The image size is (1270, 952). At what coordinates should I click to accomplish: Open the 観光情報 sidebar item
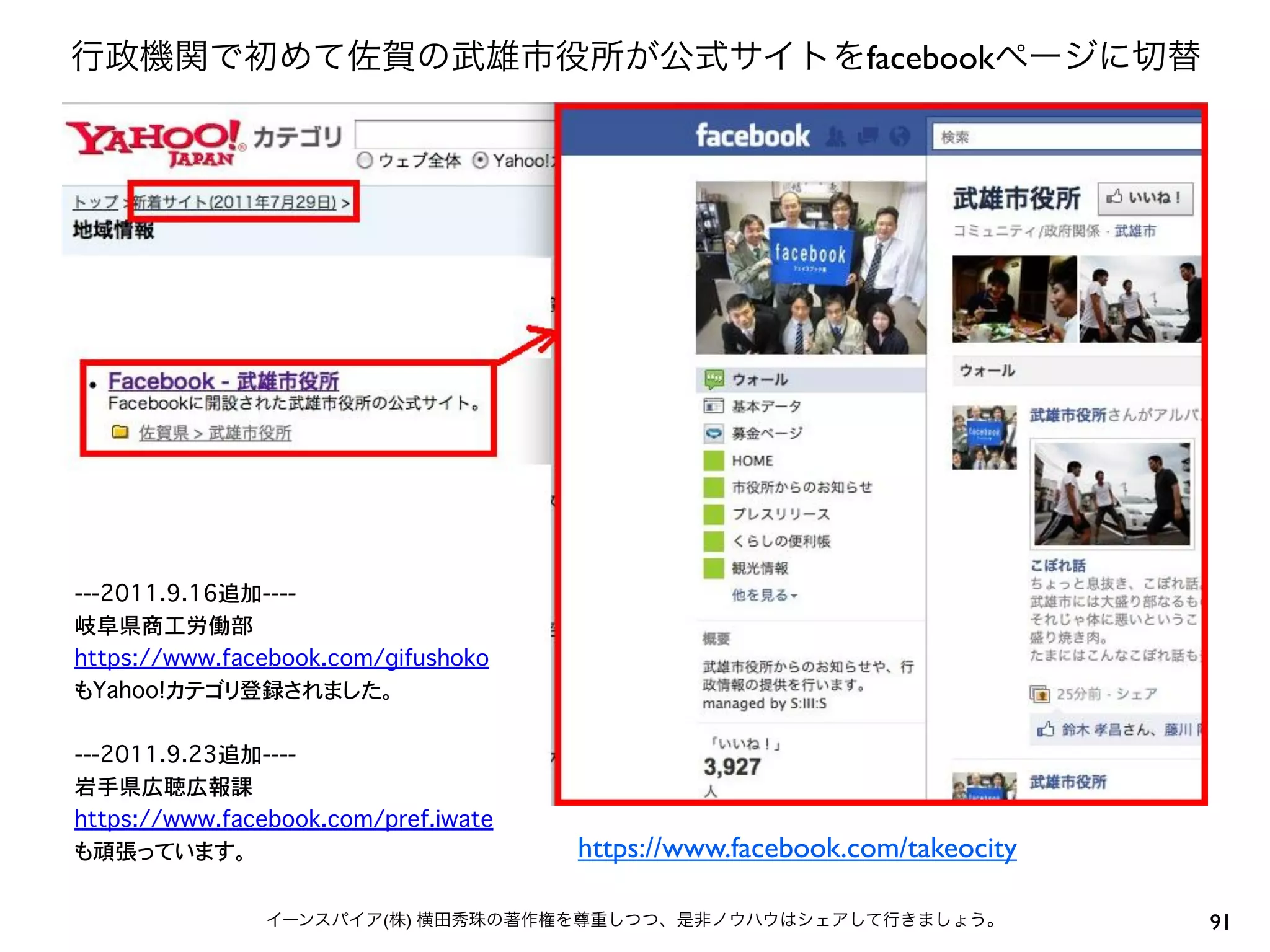[x=760, y=568]
